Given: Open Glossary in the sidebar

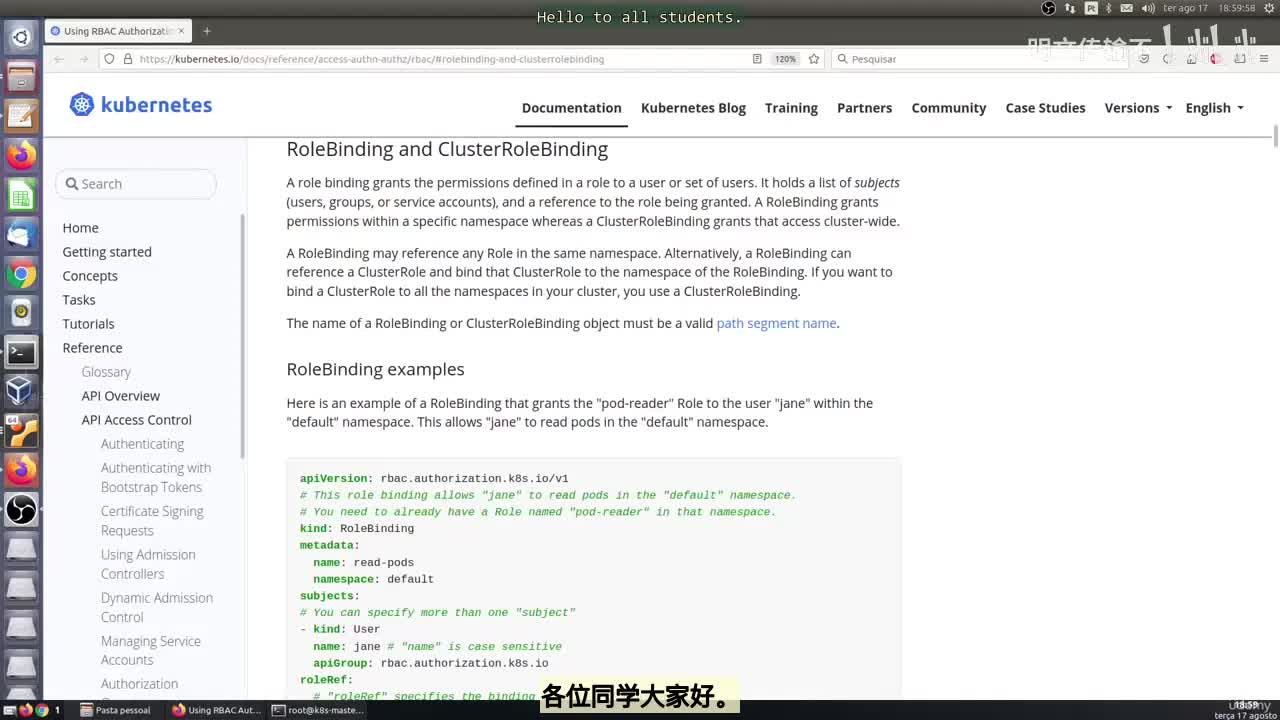Looking at the screenshot, I should (106, 372).
